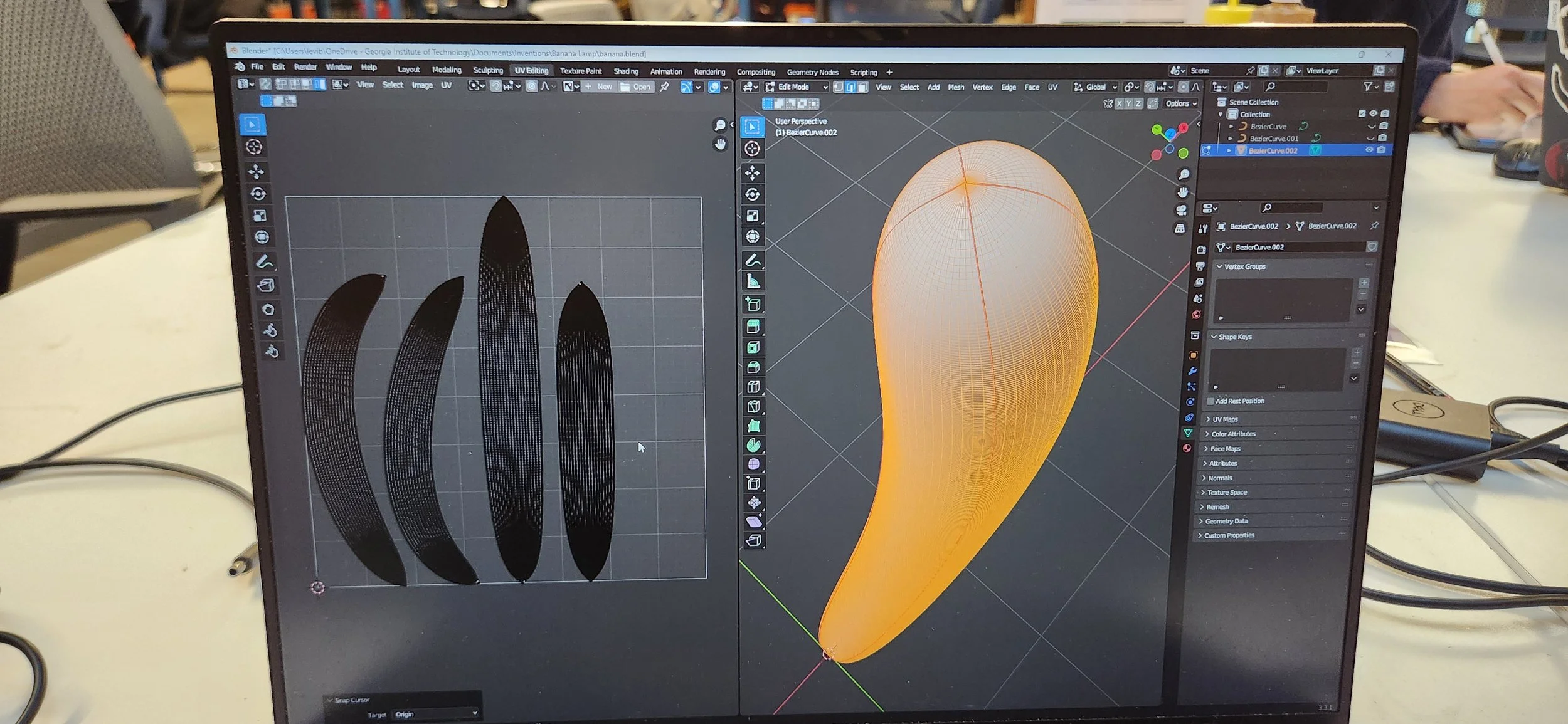1568x724 pixels.
Task: Toggle camera view icon in viewport
Action: (1182, 210)
